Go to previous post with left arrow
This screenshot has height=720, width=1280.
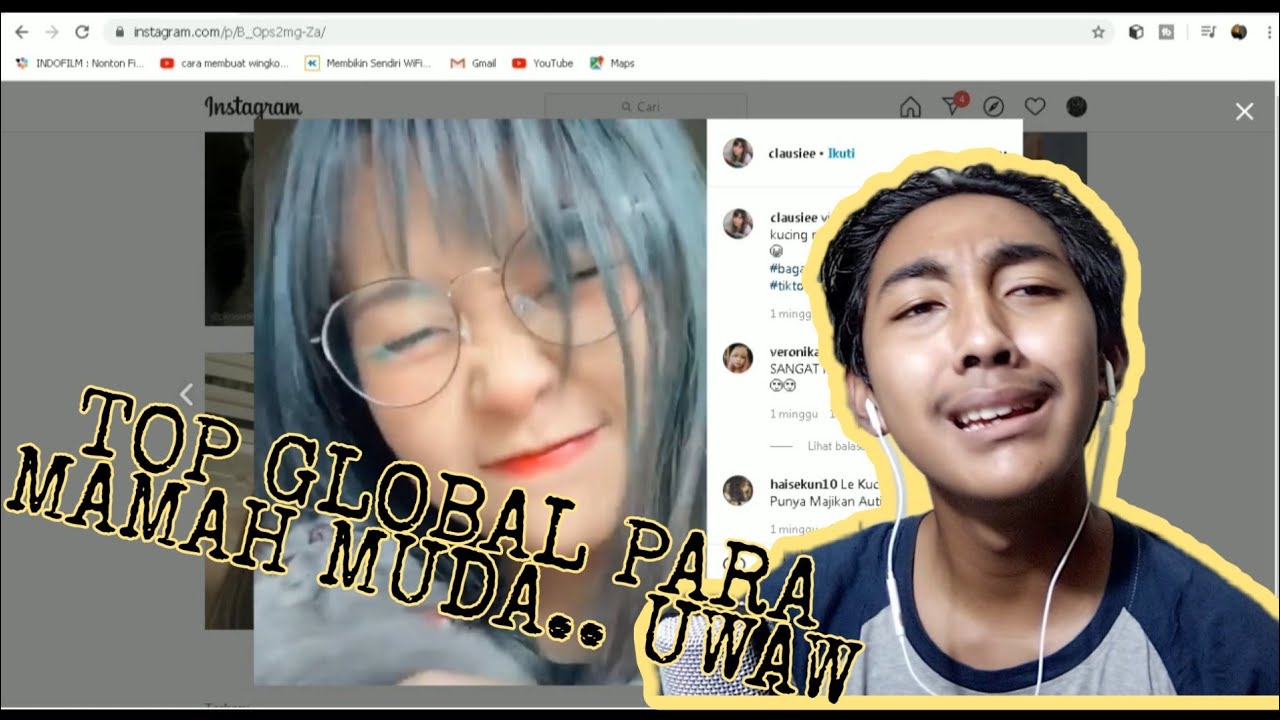click(186, 394)
